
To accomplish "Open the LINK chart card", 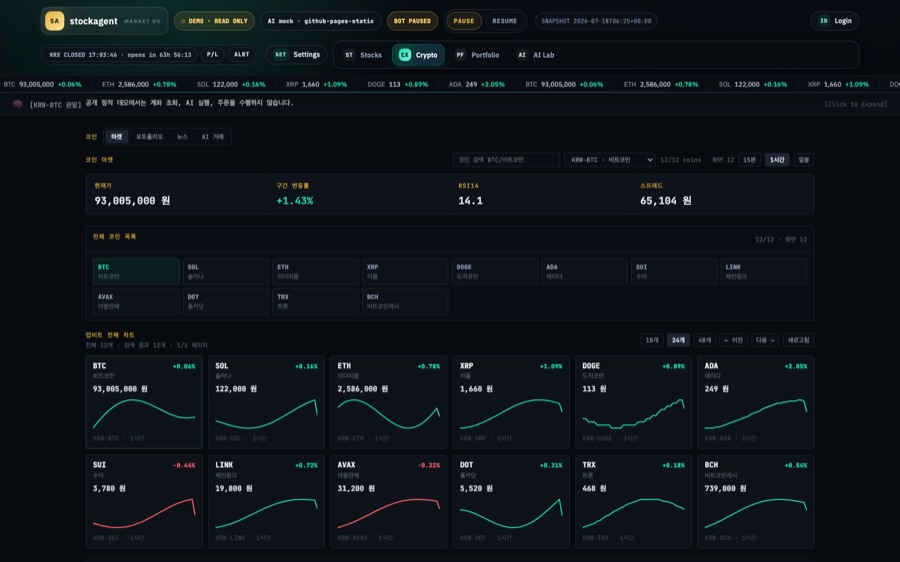I will (x=266, y=502).
